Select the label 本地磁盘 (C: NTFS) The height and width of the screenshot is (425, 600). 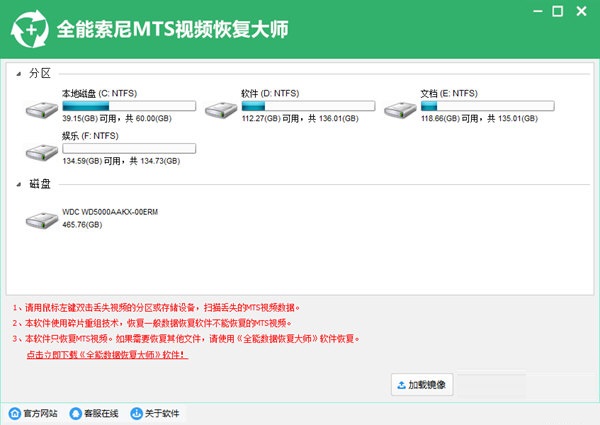[99, 93]
